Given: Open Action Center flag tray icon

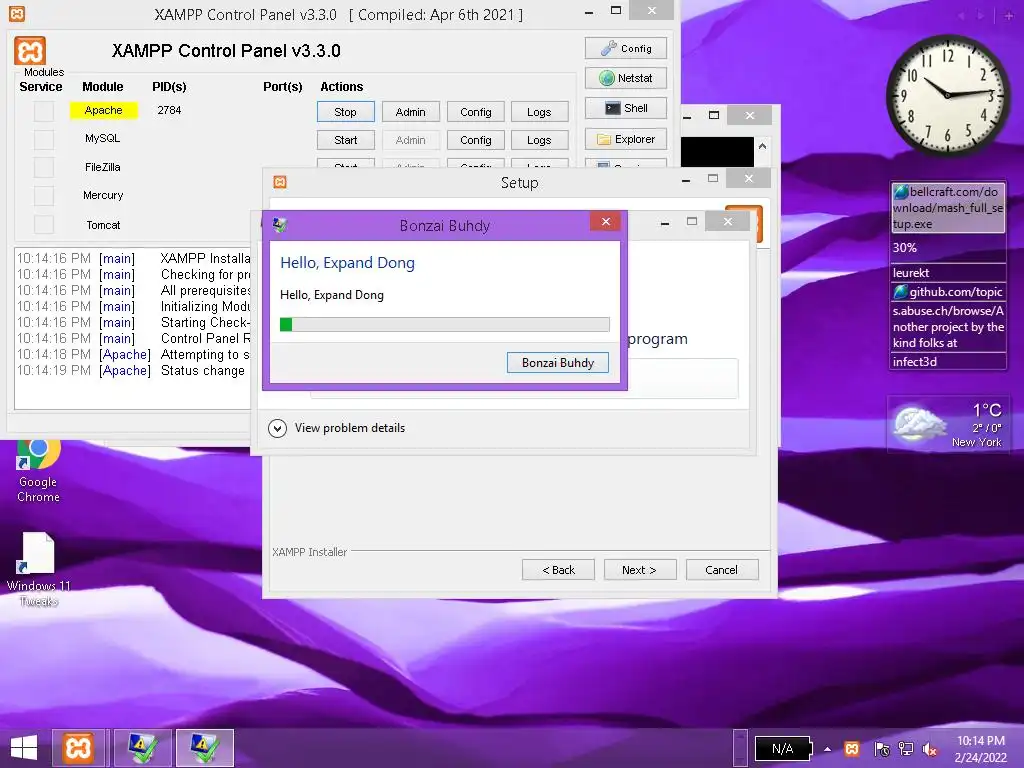Looking at the screenshot, I should [x=881, y=749].
